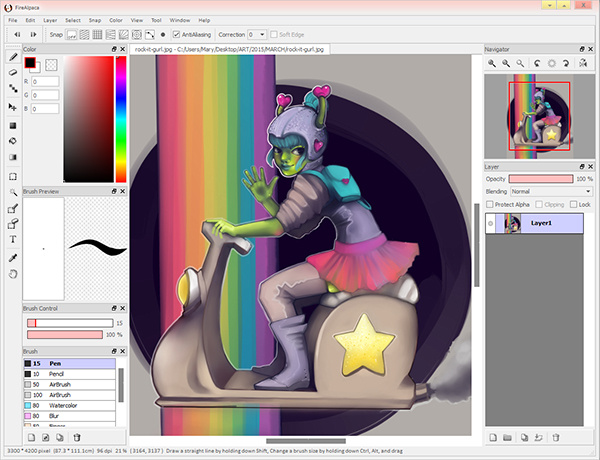Rotate canvas right in Navigator
The height and width of the screenshot is (460, 600).
[x=566, y=63]
